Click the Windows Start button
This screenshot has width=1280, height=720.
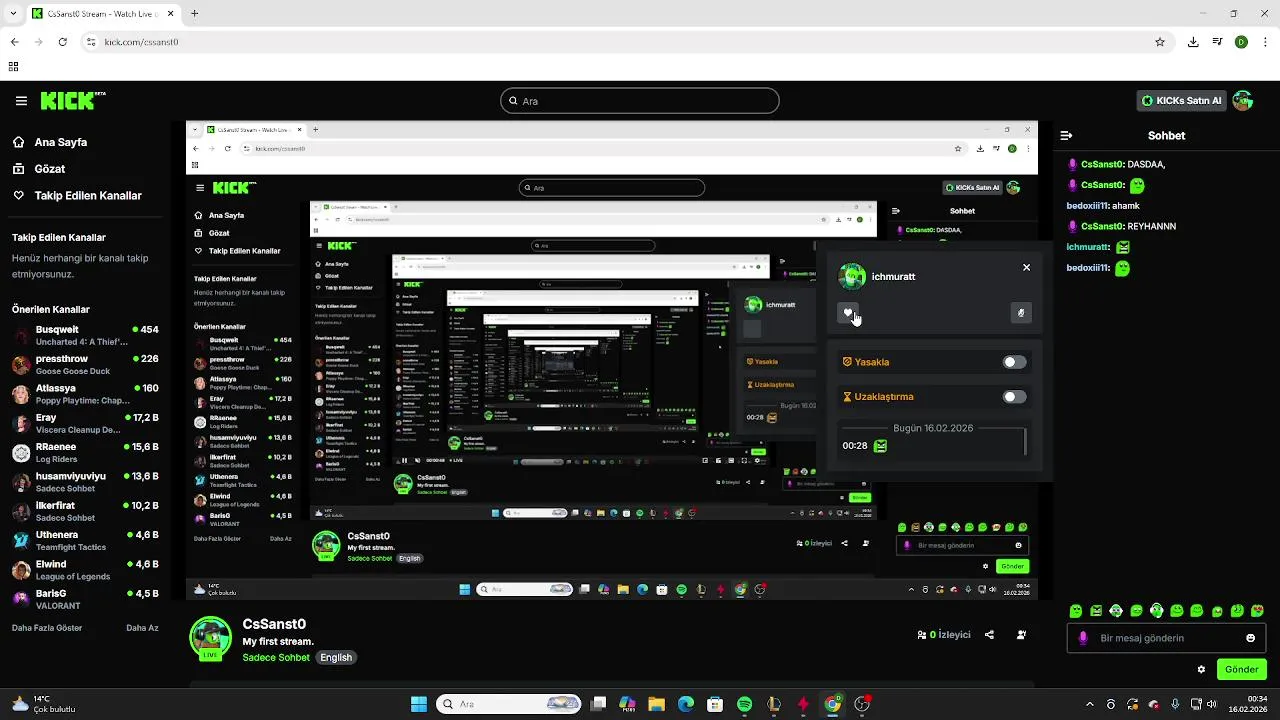click(419, 704)
